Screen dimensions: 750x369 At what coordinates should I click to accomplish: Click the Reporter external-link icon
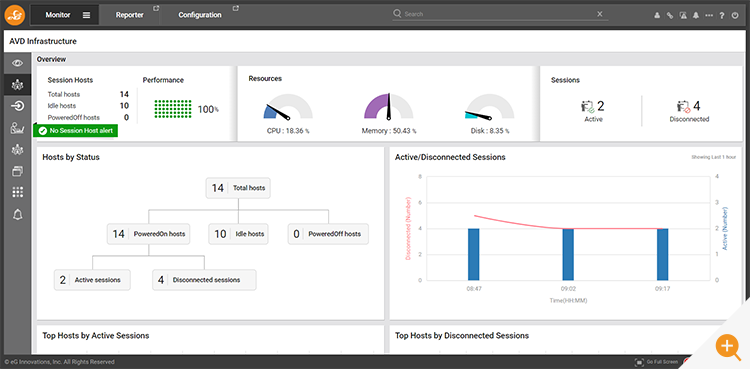pyautogui.click(x=155, y=8)
